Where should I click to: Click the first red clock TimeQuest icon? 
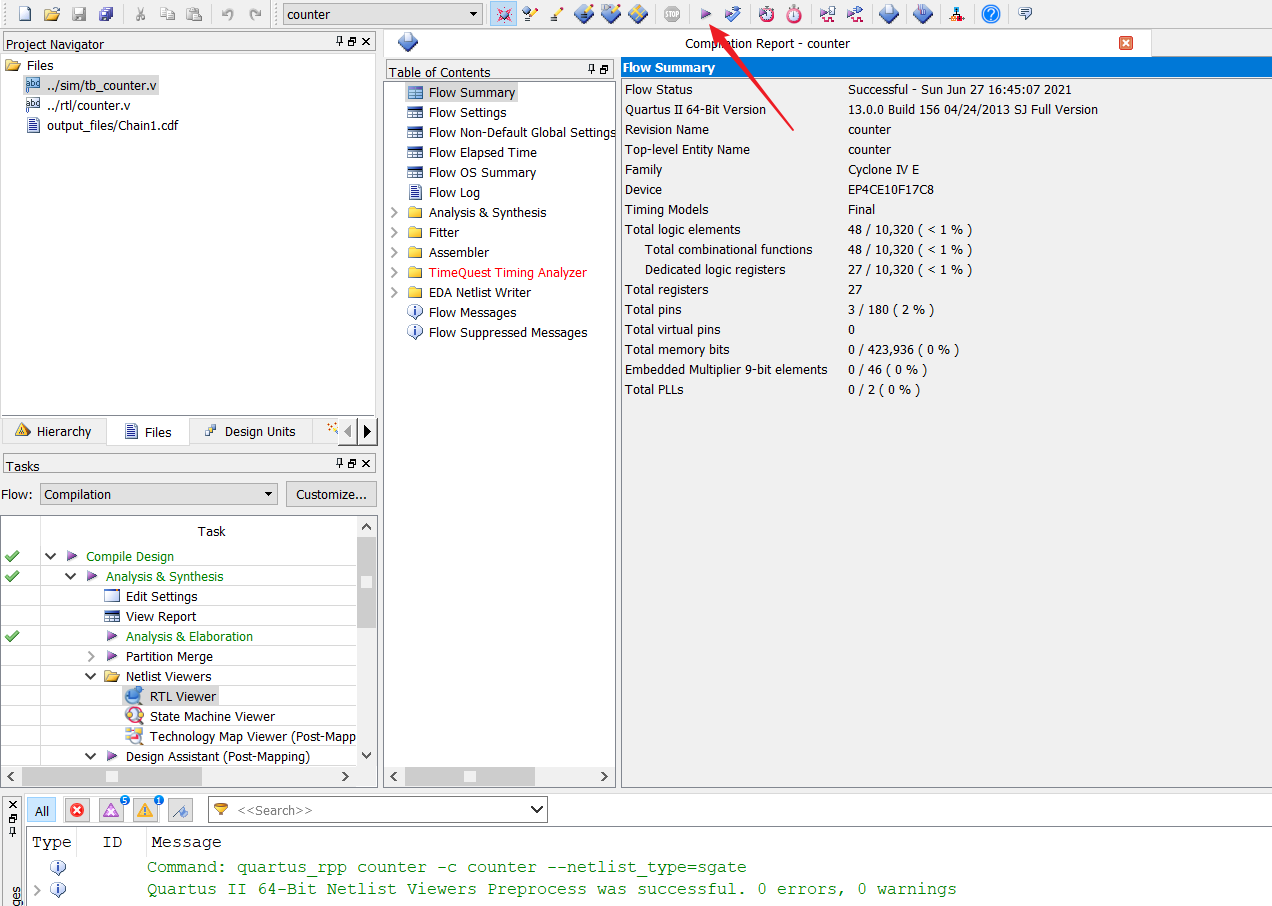point(766,14)
